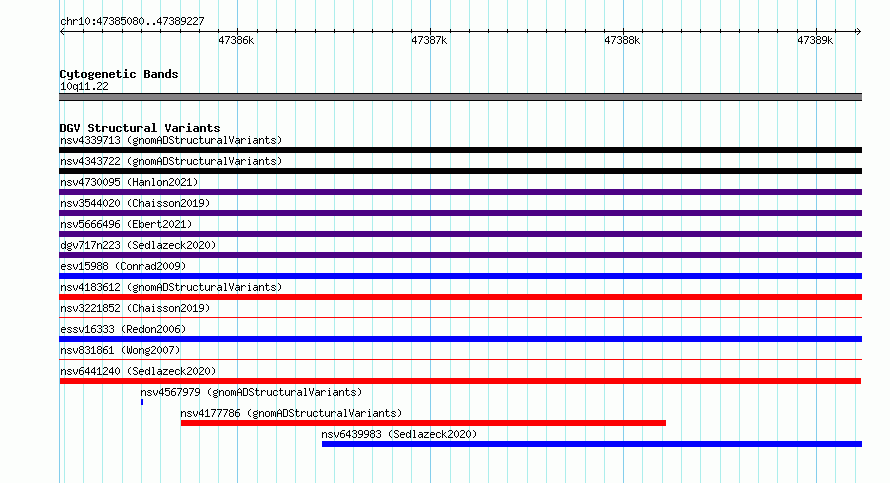Click the tiny blue mark under nsv4567979
The width and height of the screenshot is (890, 483).
coord(142,402)
